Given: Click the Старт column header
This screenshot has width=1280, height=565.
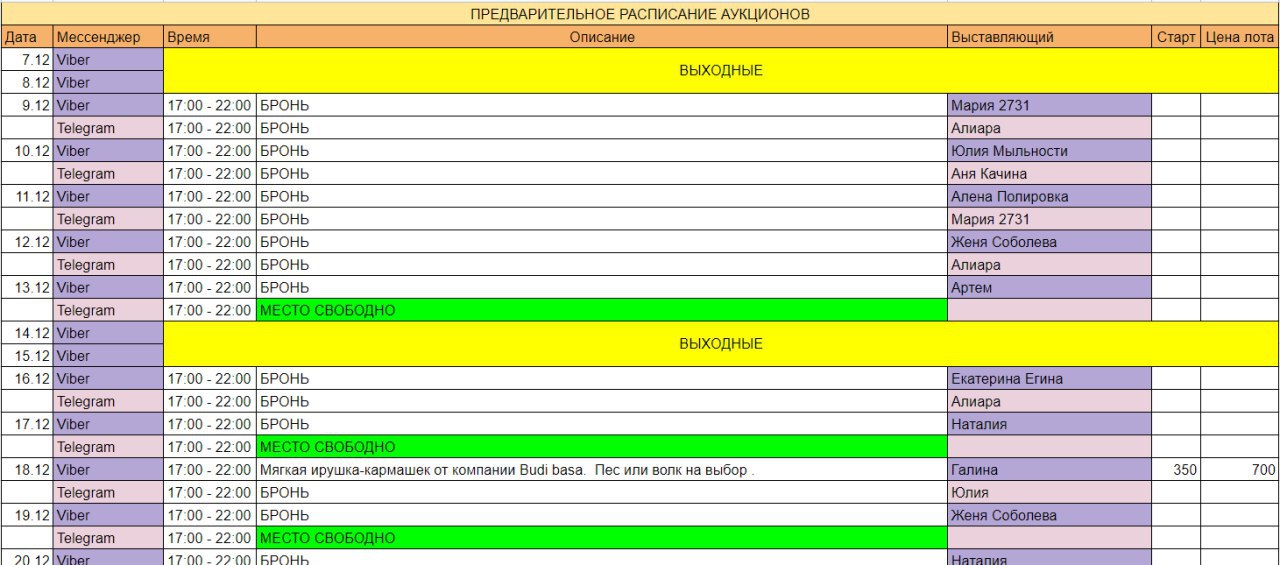Looking at the screenshot, I should pos(1176,37).
